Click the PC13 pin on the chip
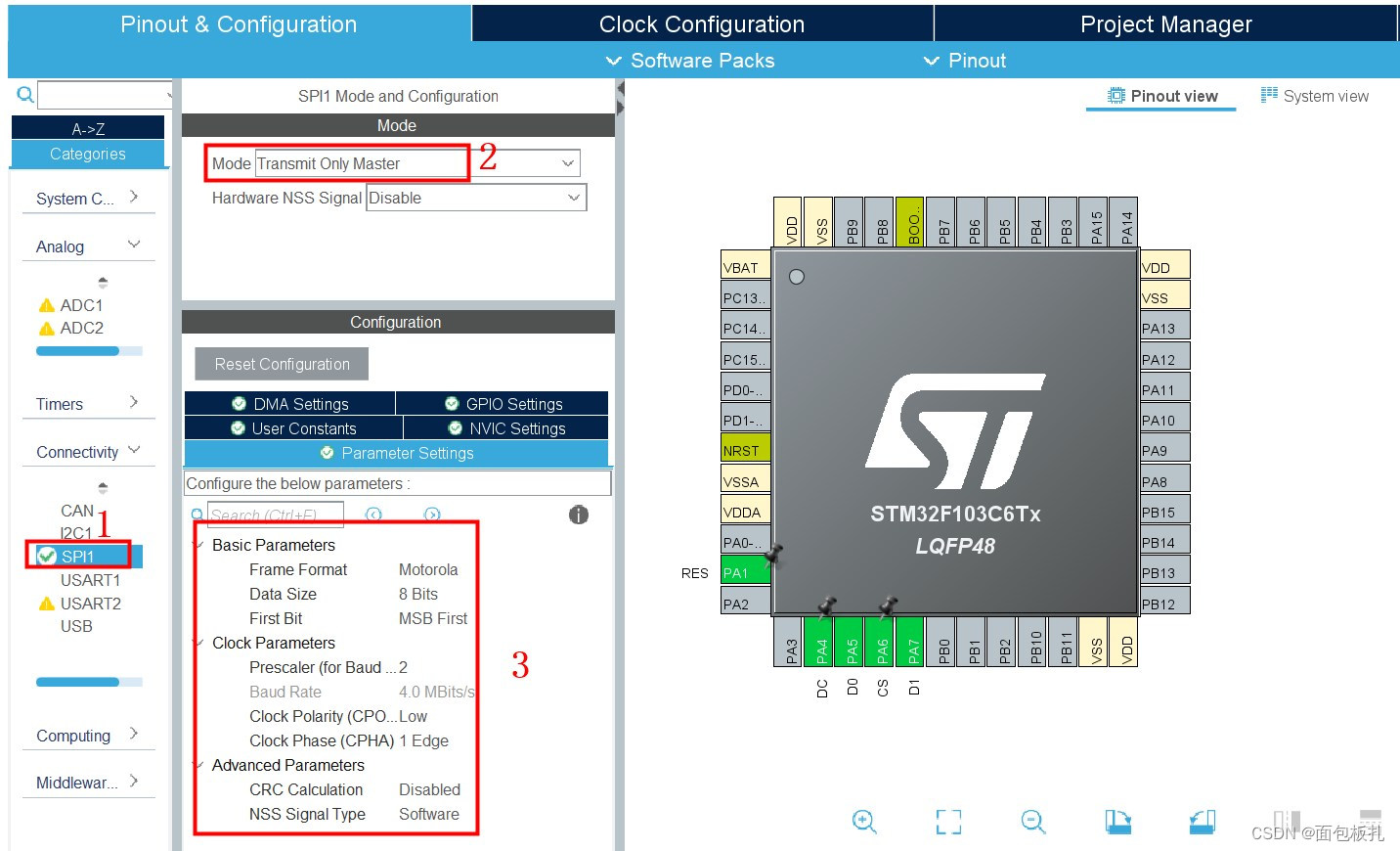 [x=745, y=297]
